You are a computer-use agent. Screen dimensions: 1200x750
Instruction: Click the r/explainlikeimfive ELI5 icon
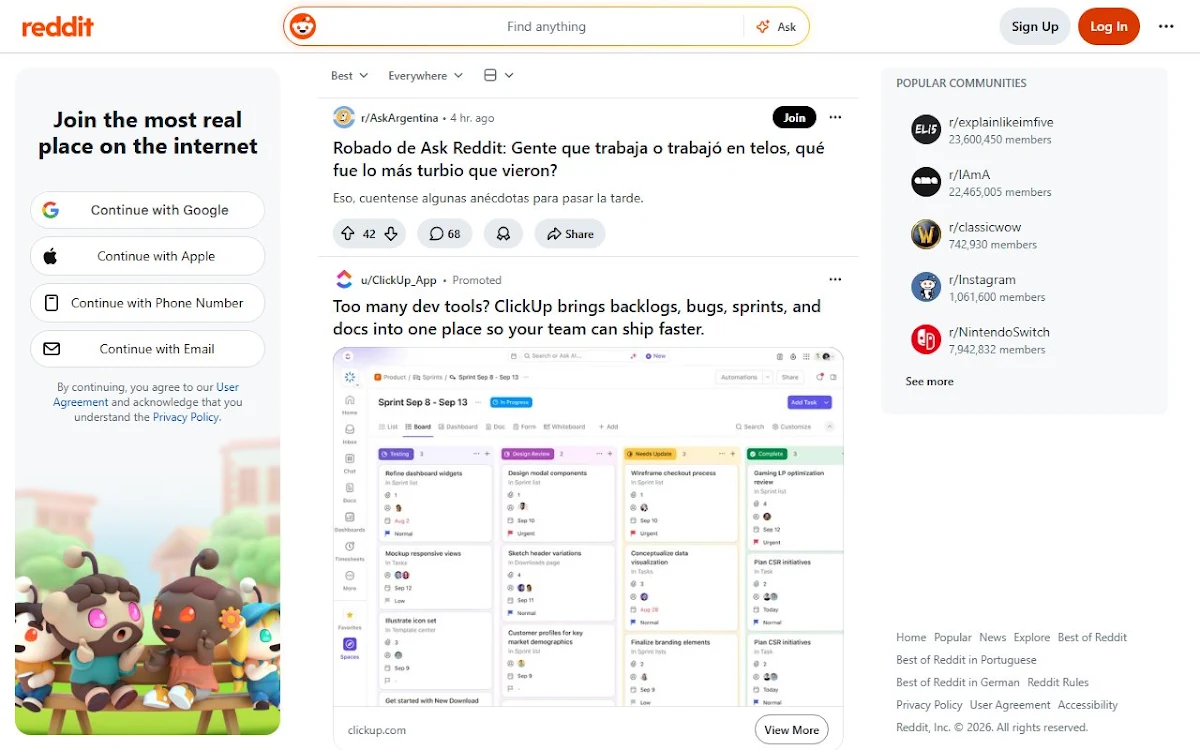pyautogui.click(x=926, y=130)
